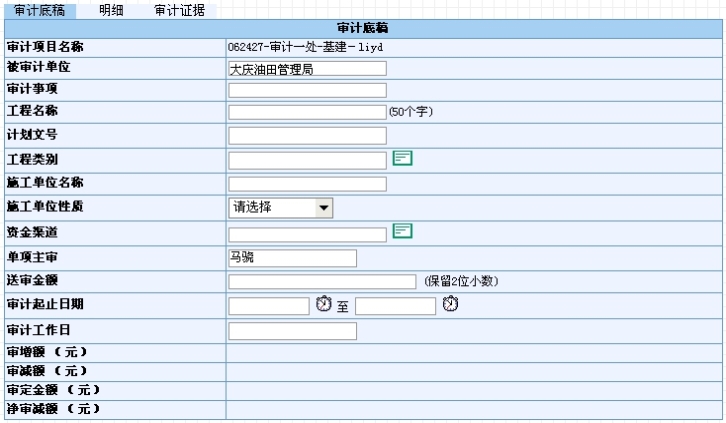Click the start date clock icon
Viewport: 726px width, 423px height.
pos(323,304)
